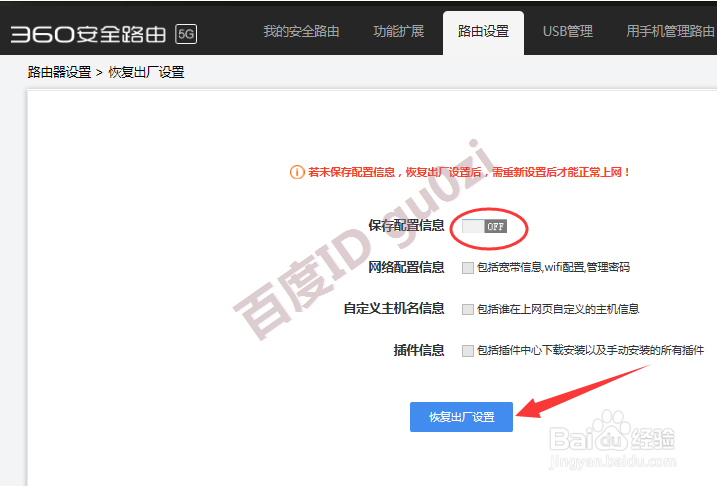Click 恢复出厂设置 in the breadcrumb
Screen dimensions: 717x486
click(146, 72)
